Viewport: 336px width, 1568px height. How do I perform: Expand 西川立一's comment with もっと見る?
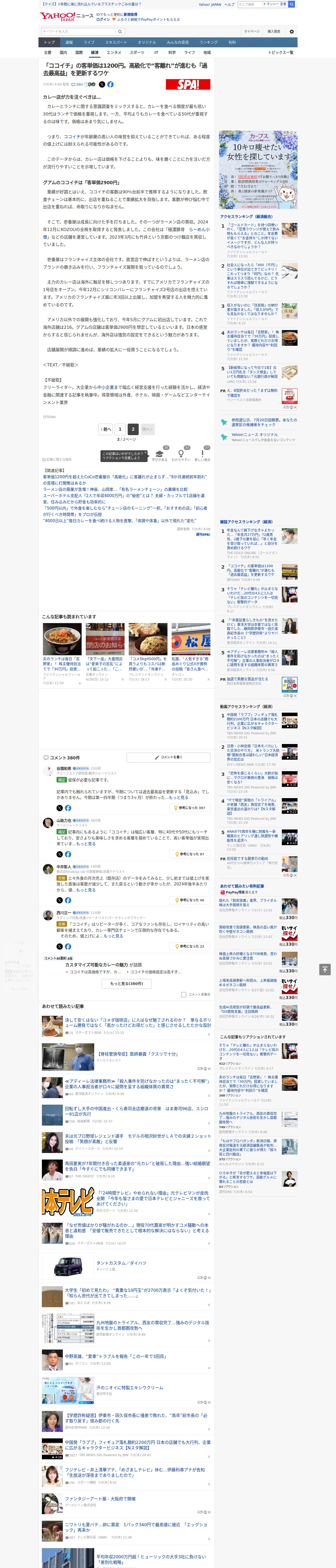113,936
